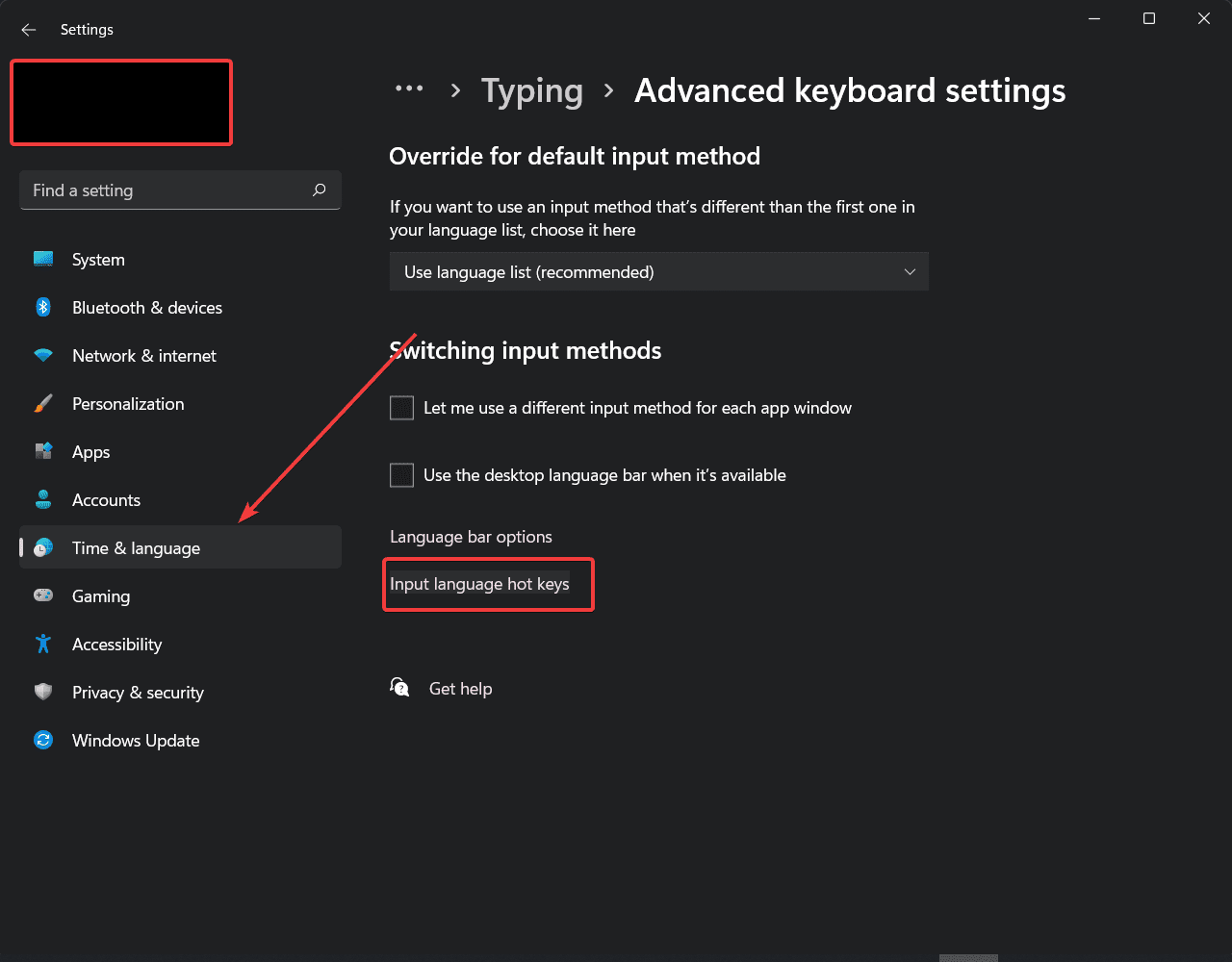Select Time & language in the sidebar
The image size is (1232, 962).
pos(136,547)
